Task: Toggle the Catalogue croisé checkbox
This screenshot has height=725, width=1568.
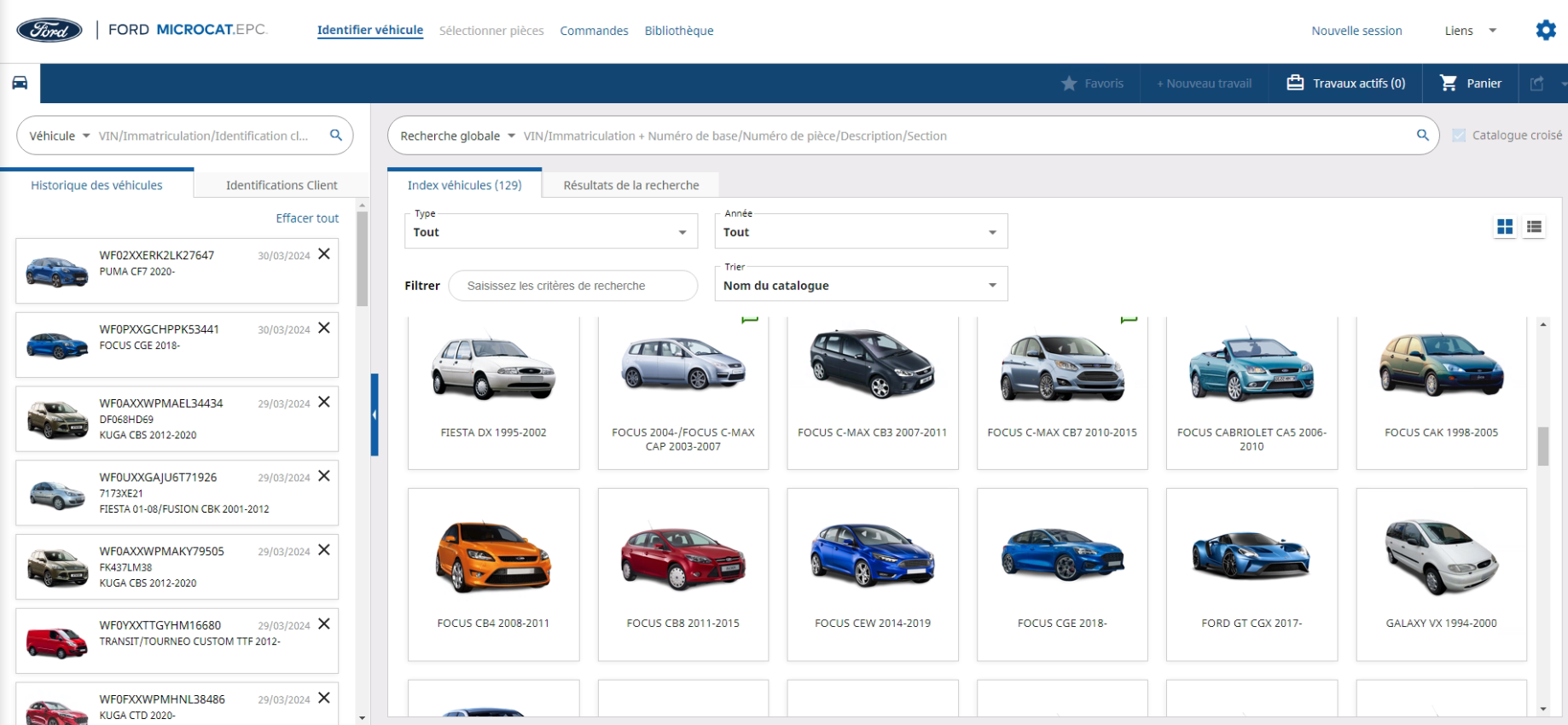Action: click(1459, 136)
